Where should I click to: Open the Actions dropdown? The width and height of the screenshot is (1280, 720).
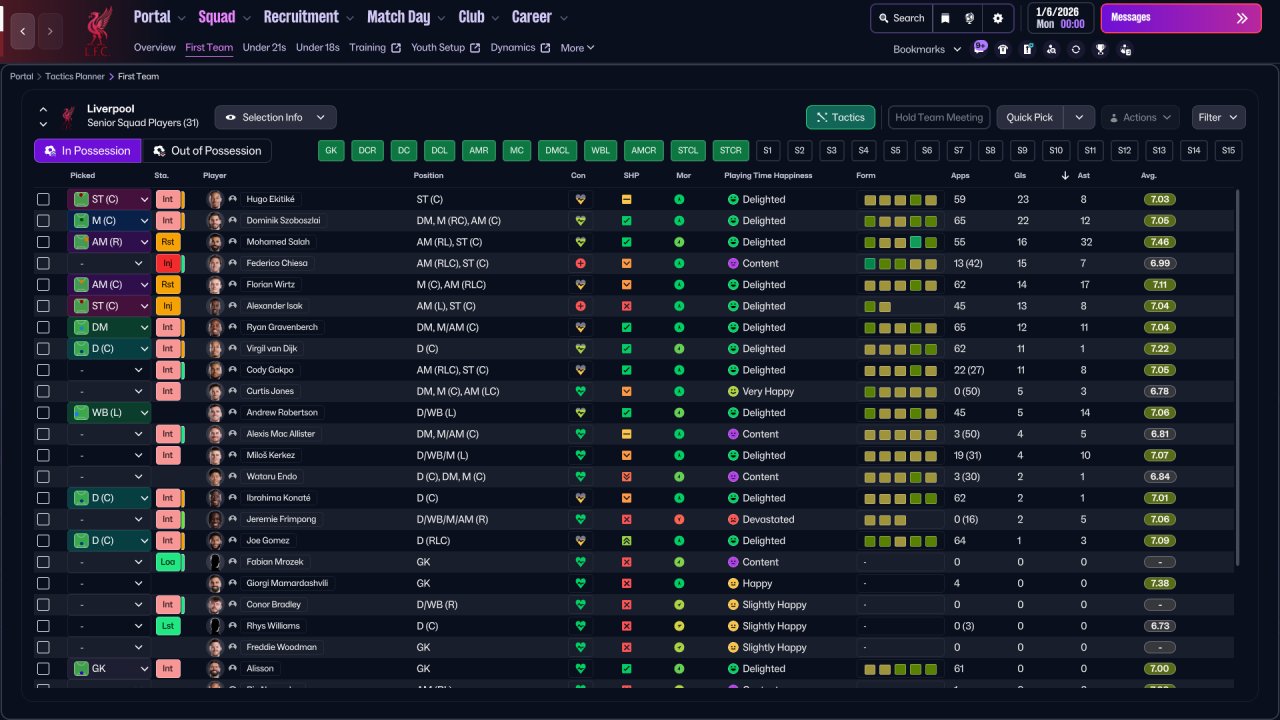point(1140,117)
